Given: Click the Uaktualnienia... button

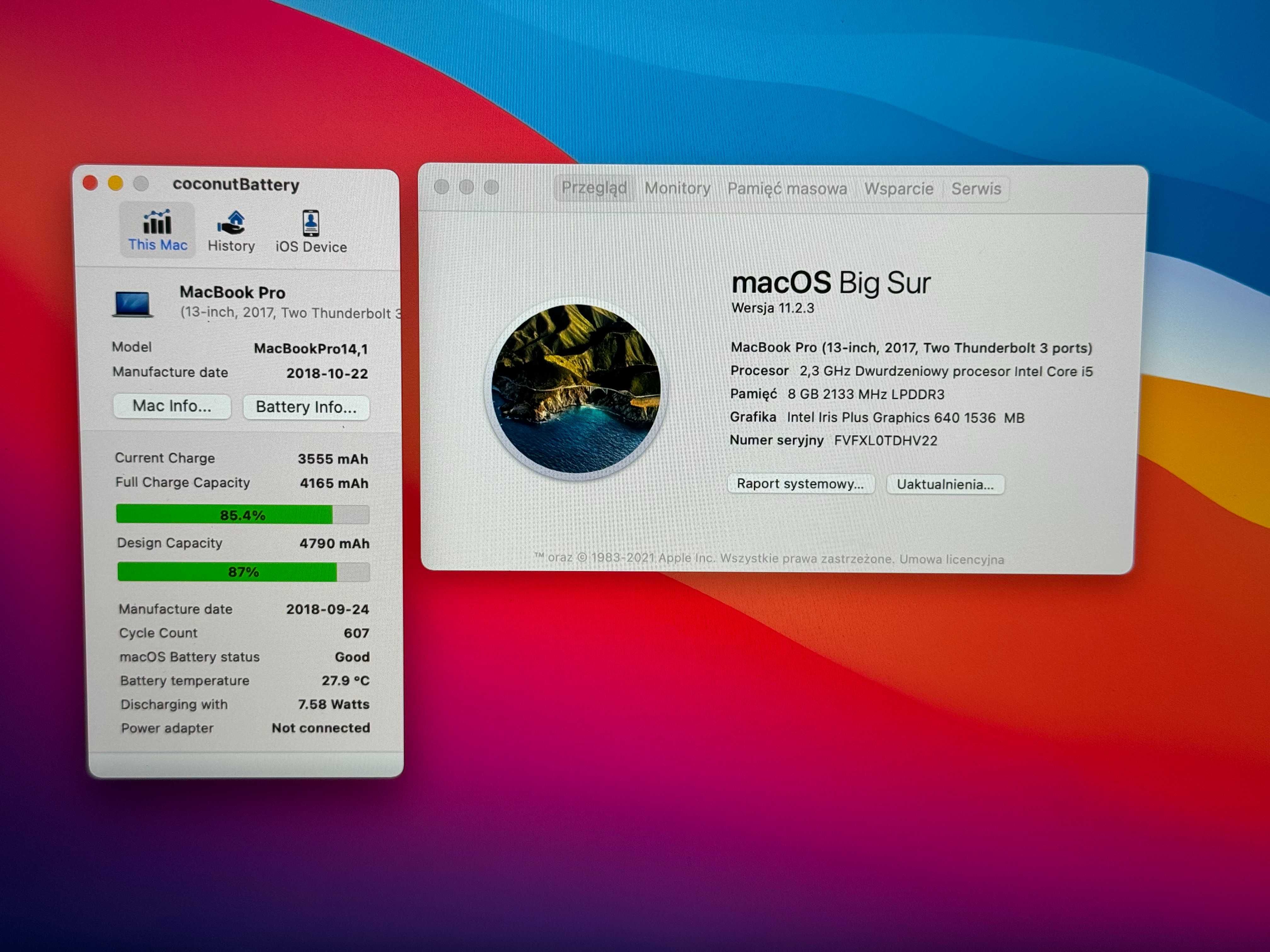Looking at the screenshot, I should pyautogui.click(x=945, y=484).
